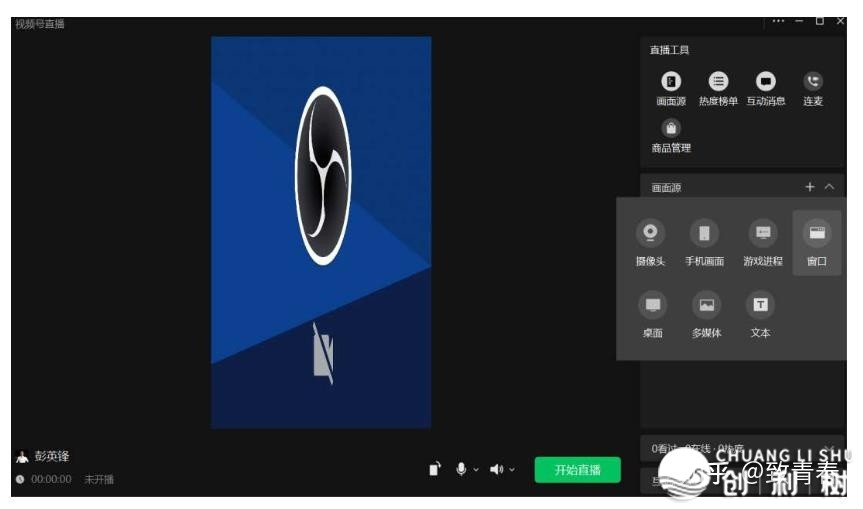Mute the microphone icon
Screen dimensions: 863x509
click(461, 469)
